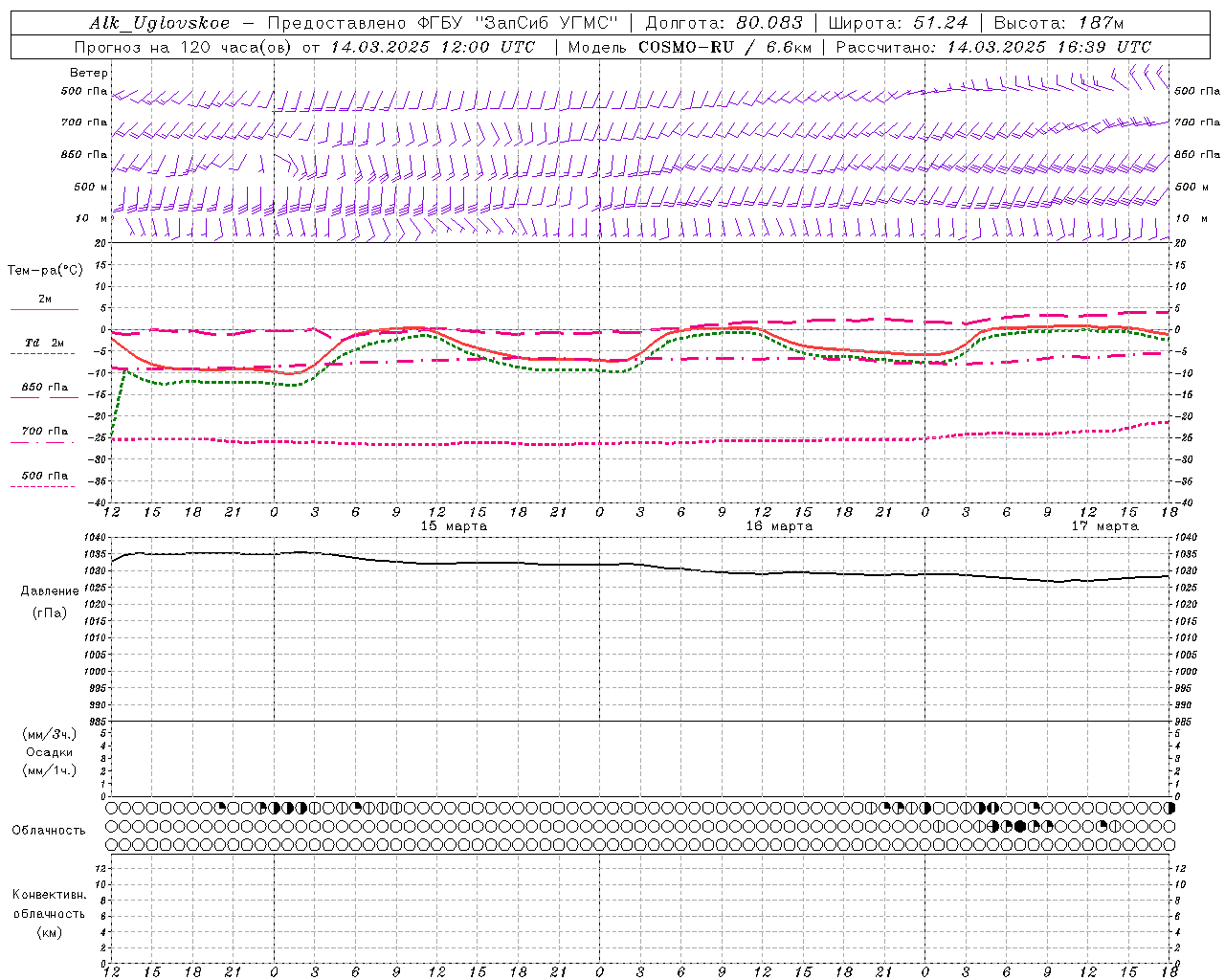1225x980 pixels.
Task: Select the (мм/3ч.) precipitation unit label
Action: coord(50,734)
